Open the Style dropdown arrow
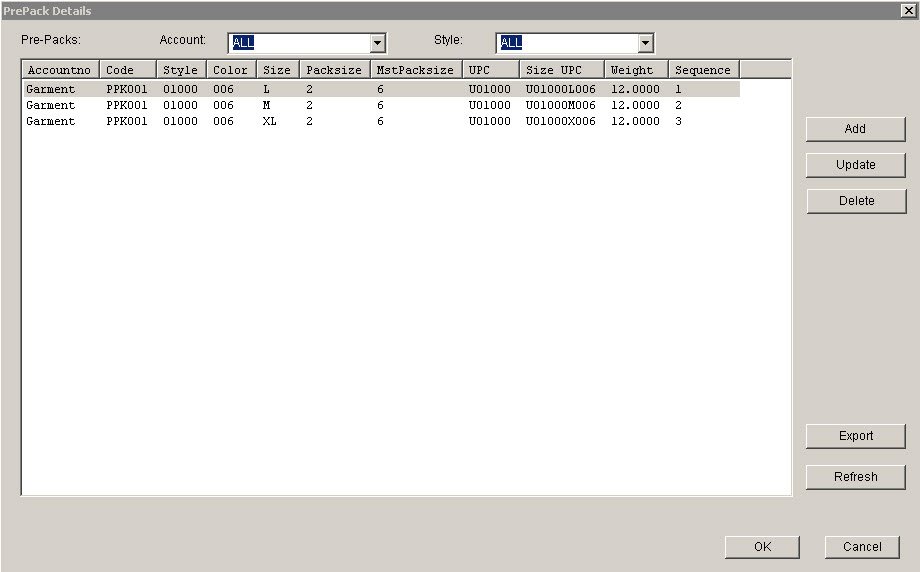The height and width of the screenshot is (572, 920). point(645,43)
